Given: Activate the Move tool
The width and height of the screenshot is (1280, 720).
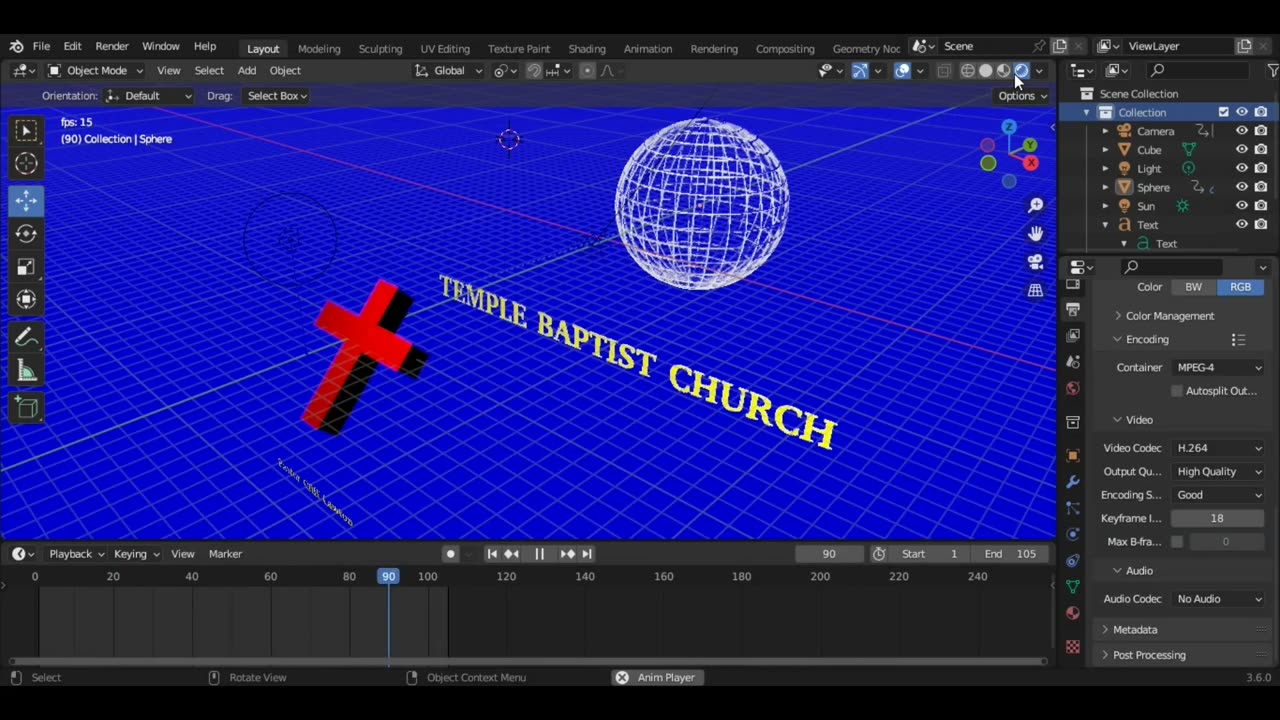Looking at the screenshot, I should pyautogui.click(x=26, y=201).
